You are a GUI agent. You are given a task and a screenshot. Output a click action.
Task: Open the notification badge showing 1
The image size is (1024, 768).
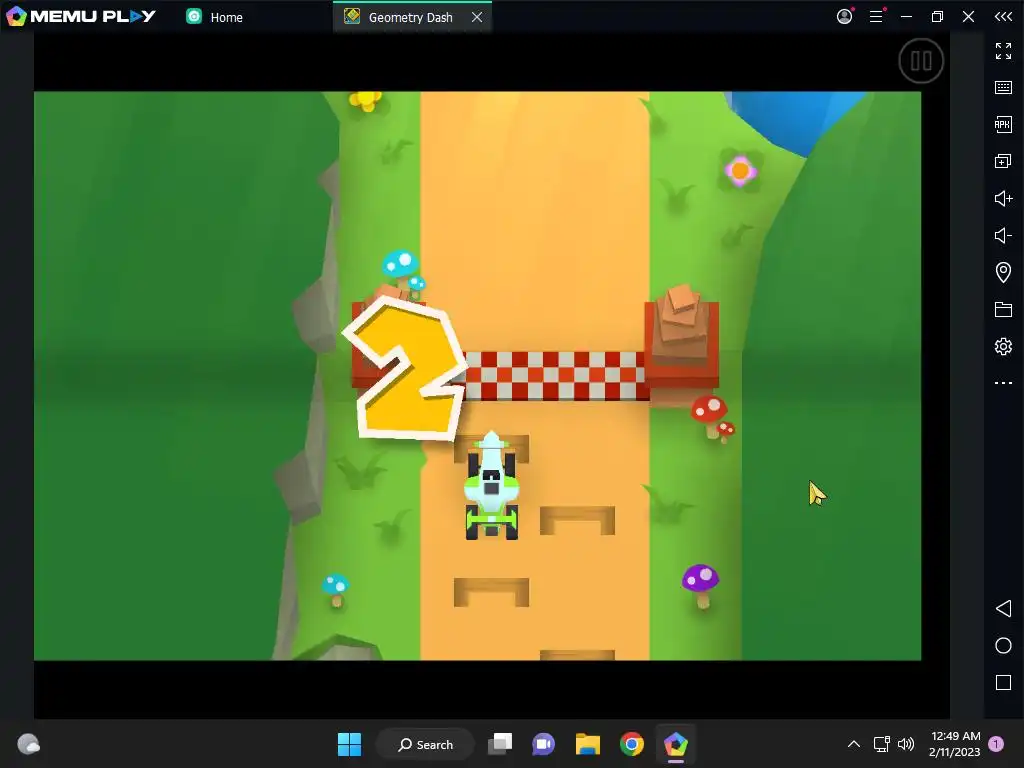(996, 744)
